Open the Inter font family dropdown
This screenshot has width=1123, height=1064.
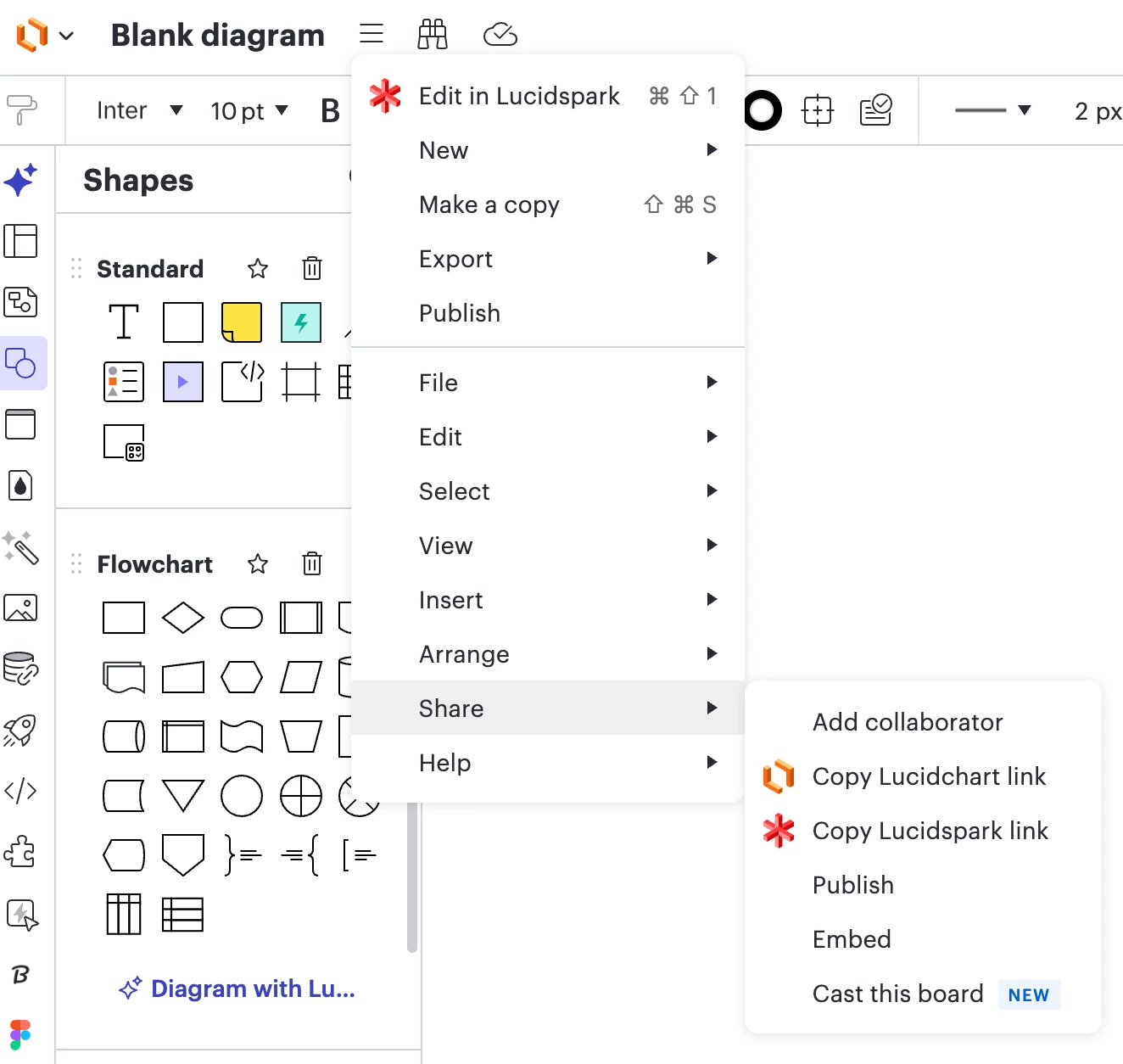tap(139, 110)
